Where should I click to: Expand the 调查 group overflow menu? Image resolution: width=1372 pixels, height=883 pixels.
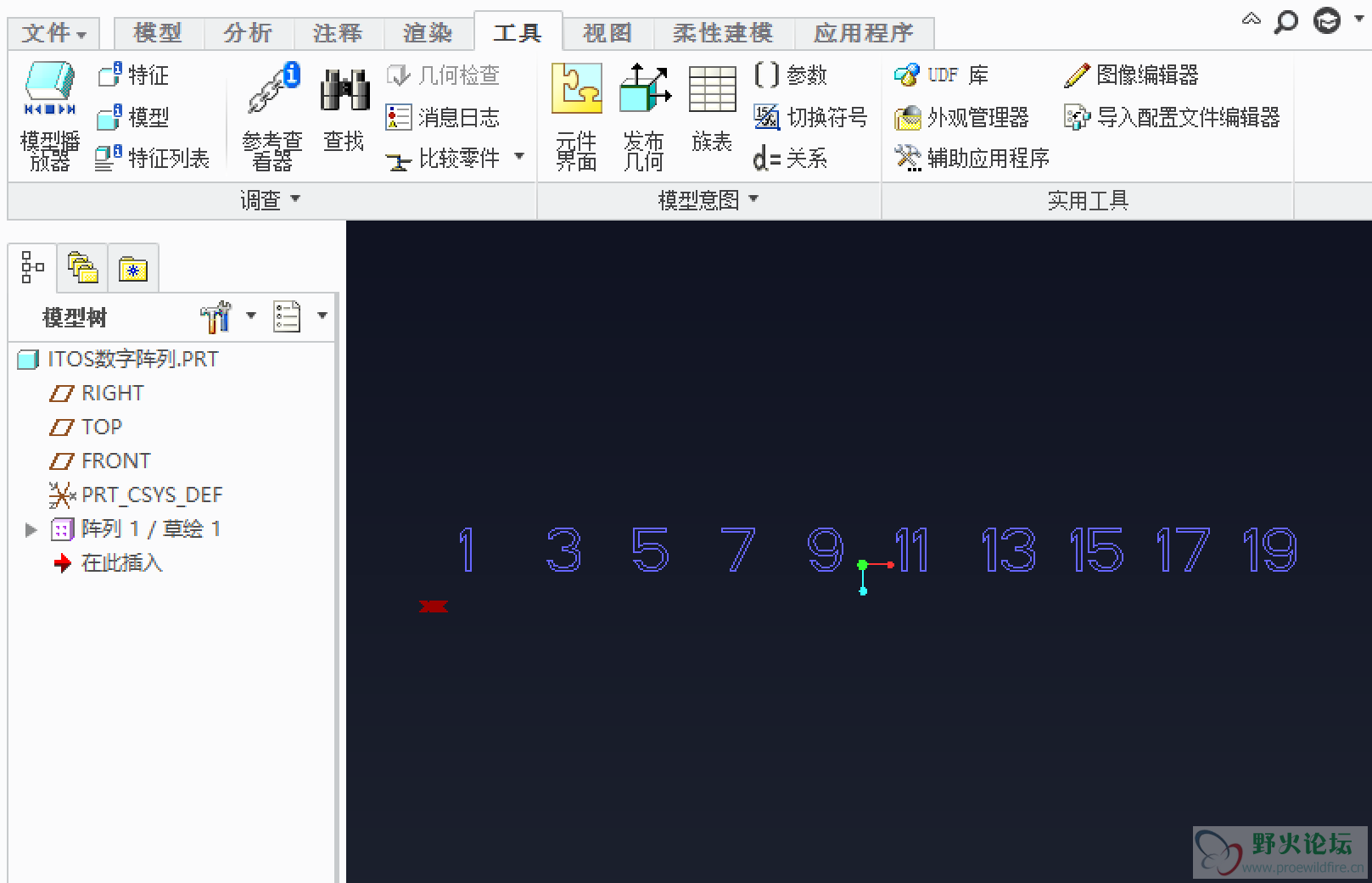(x=295, y=198)
